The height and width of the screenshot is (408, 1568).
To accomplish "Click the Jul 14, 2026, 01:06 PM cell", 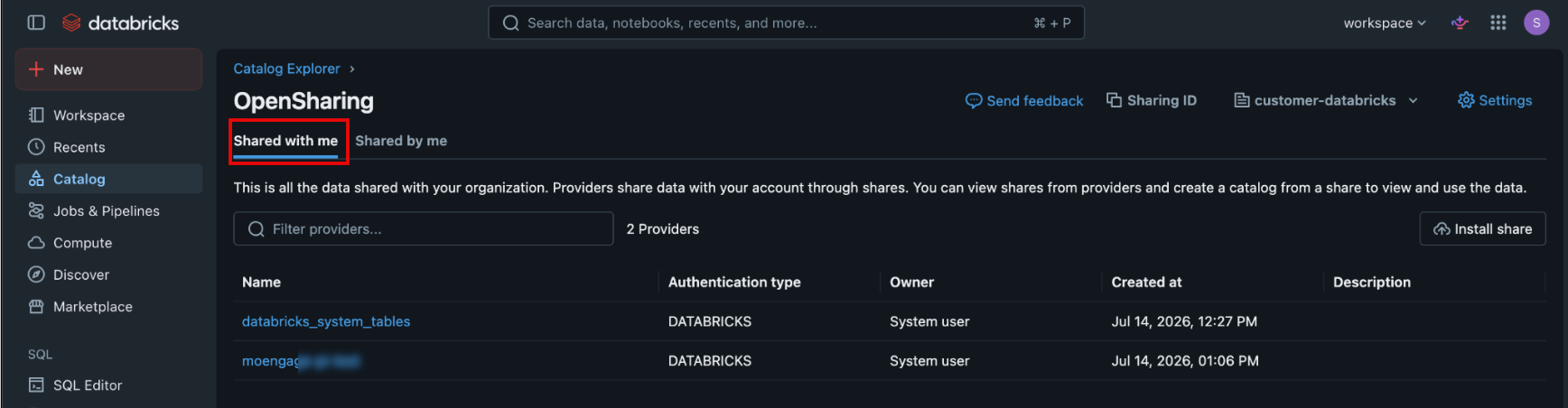I will click(1185, 361).
